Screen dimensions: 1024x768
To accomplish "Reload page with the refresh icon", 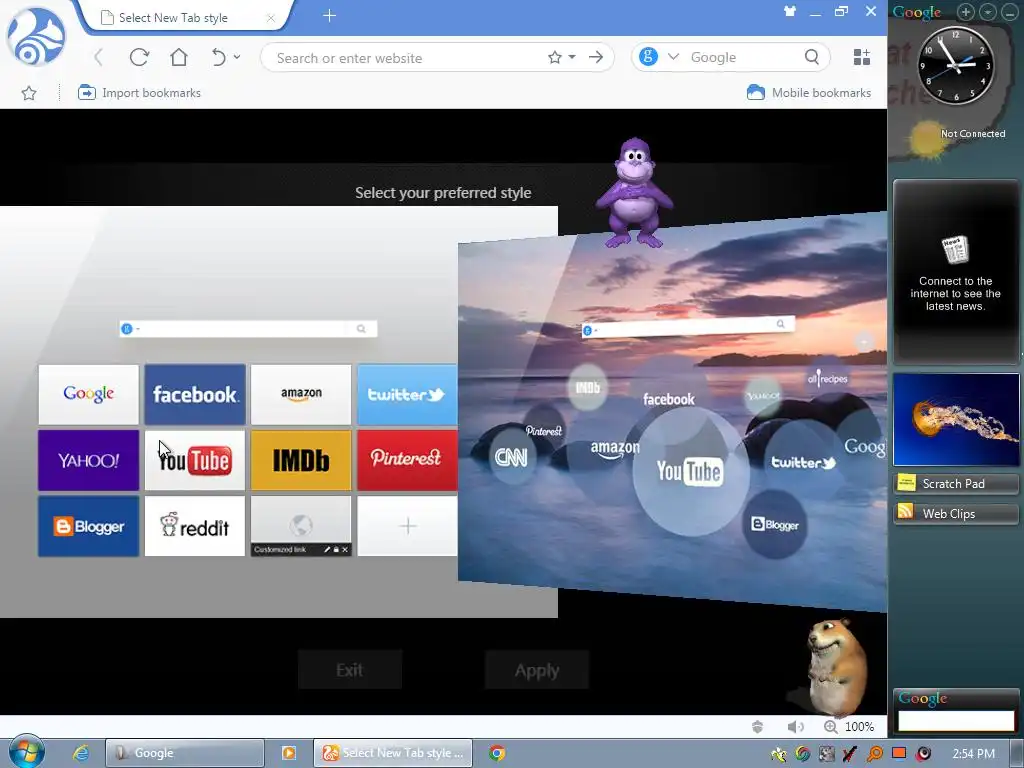I will point(139,57).
